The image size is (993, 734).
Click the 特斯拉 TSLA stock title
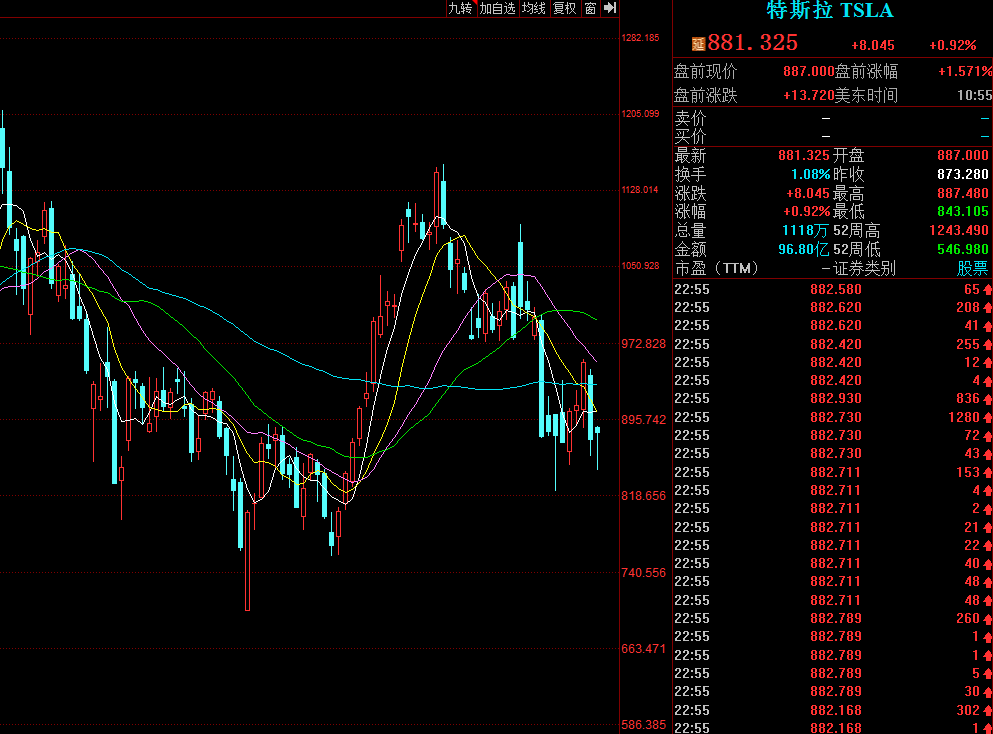click(x=830, y=10)
